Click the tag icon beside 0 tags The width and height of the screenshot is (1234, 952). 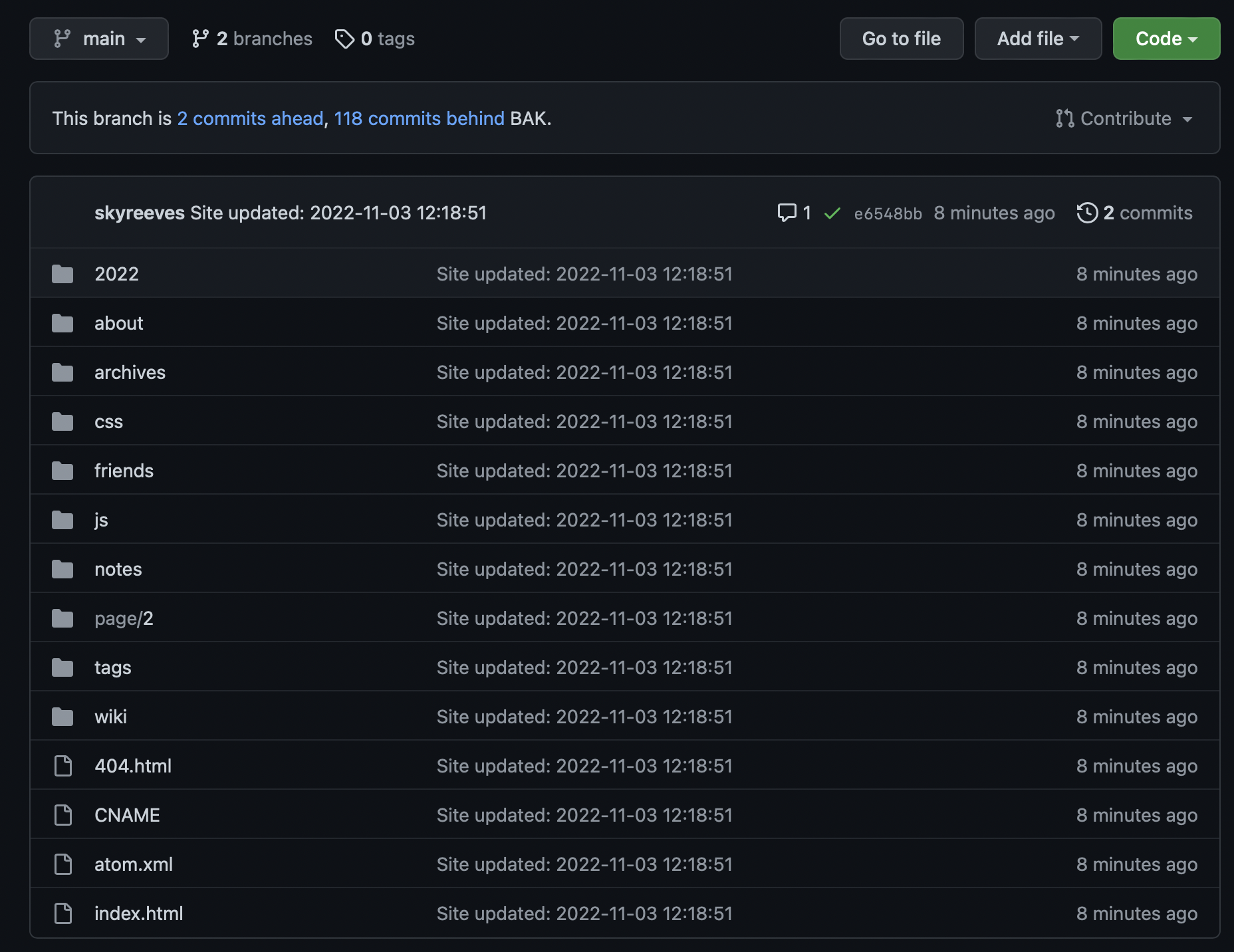click(x=344, y=39)
